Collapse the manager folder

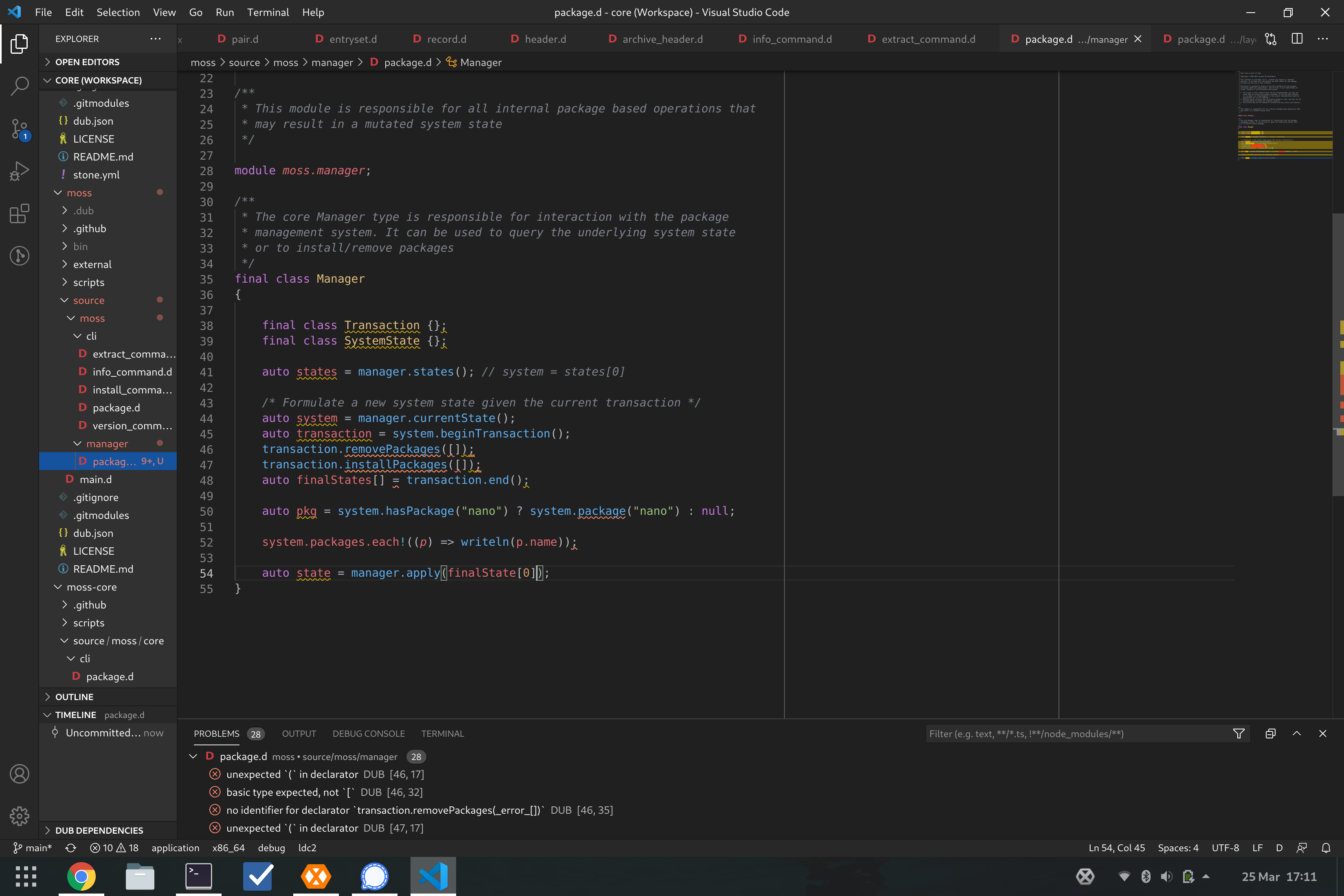[x=108, y=444]
